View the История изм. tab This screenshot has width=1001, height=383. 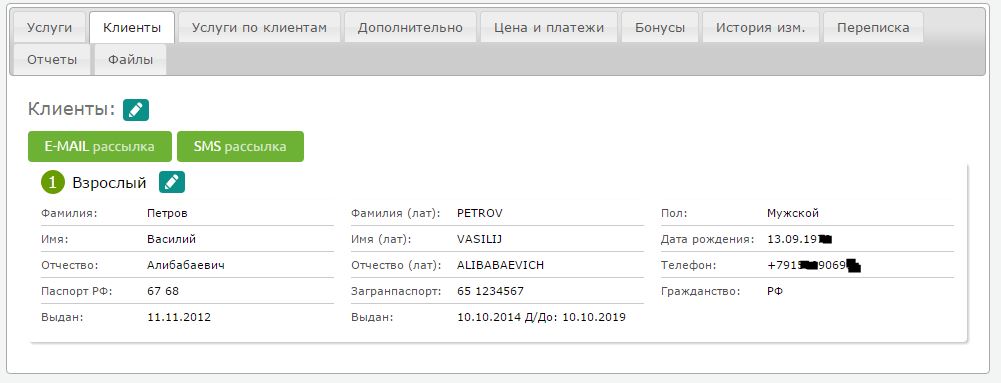(x=760, y=27)
